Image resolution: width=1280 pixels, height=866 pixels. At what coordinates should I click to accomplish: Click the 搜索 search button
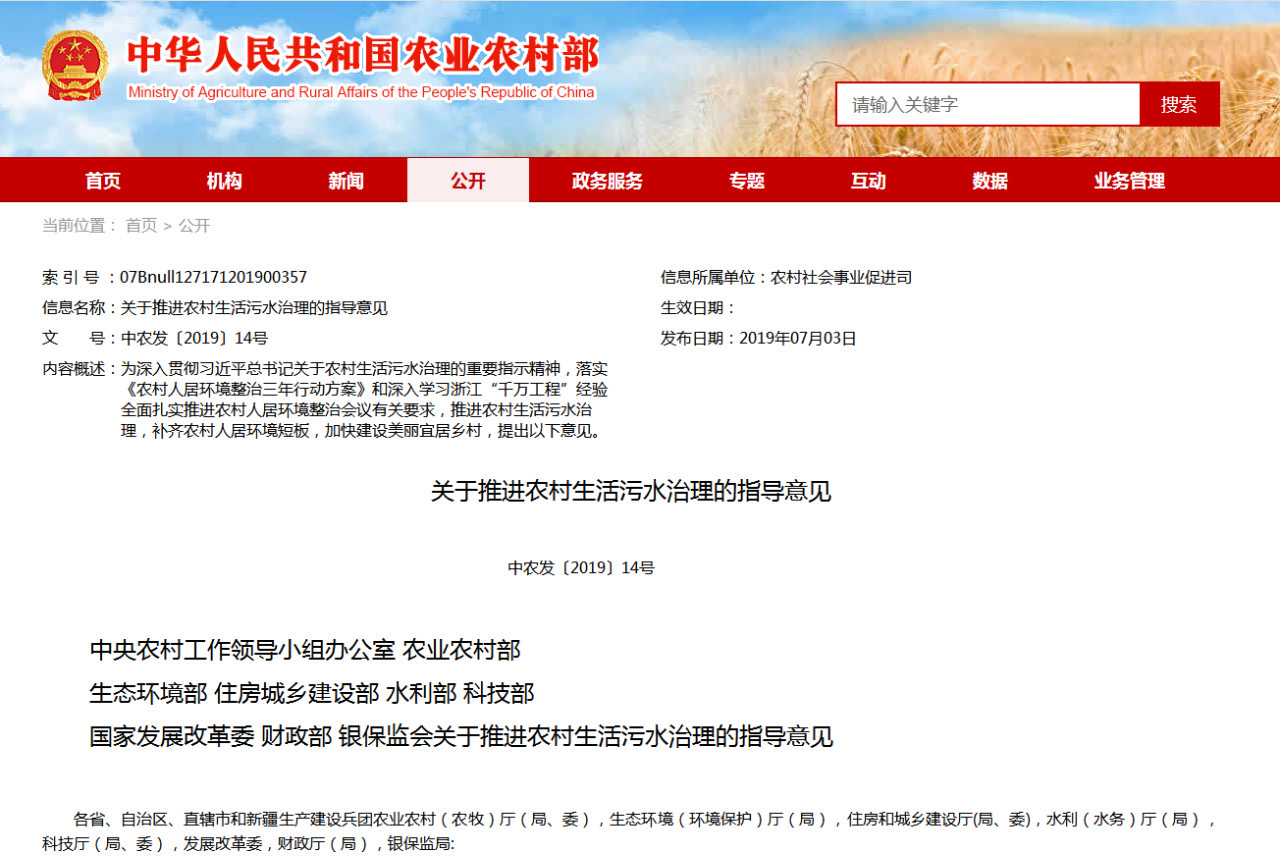[1179, 104]
